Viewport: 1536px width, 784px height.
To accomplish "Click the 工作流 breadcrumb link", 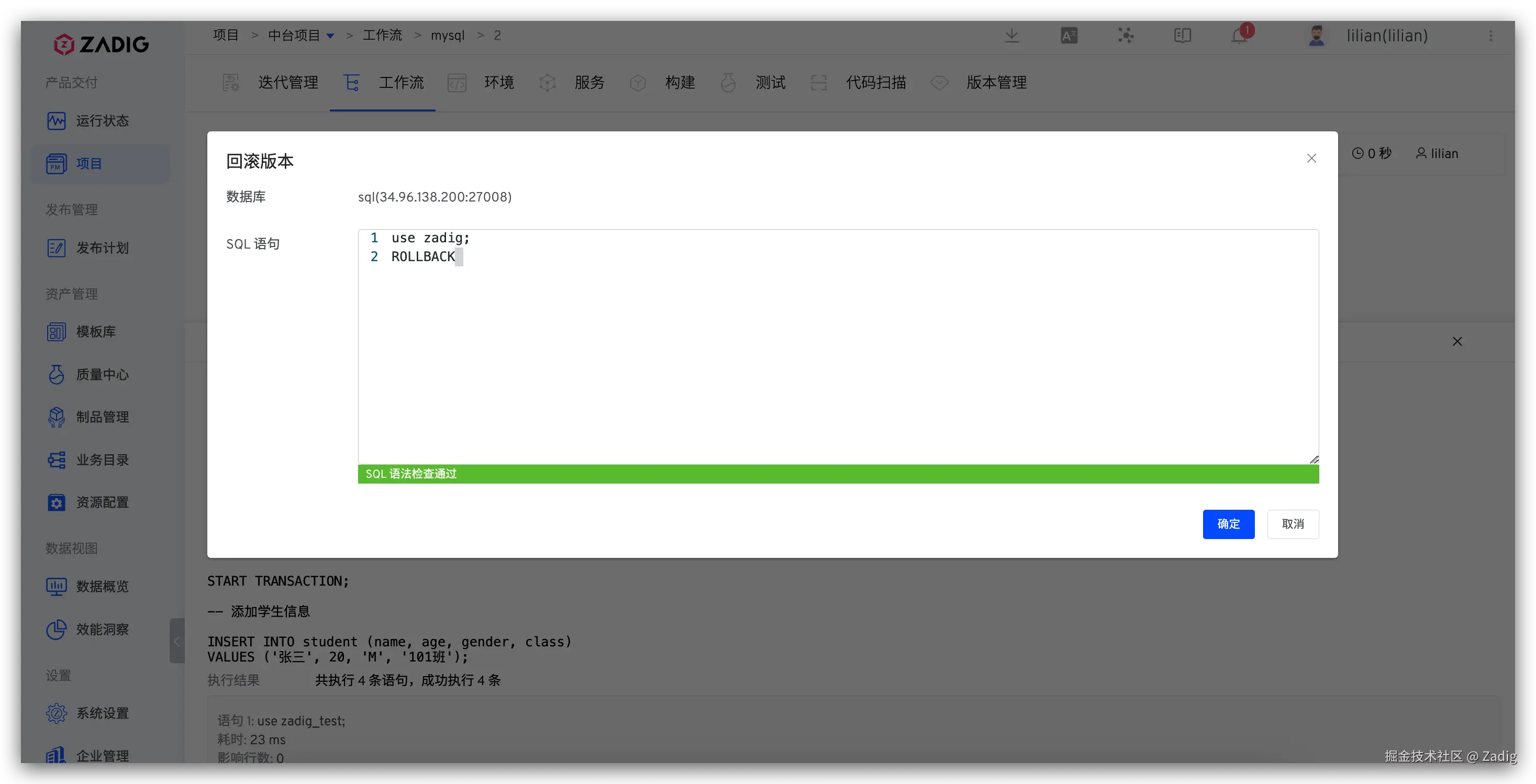I will [x=382, y=36].
